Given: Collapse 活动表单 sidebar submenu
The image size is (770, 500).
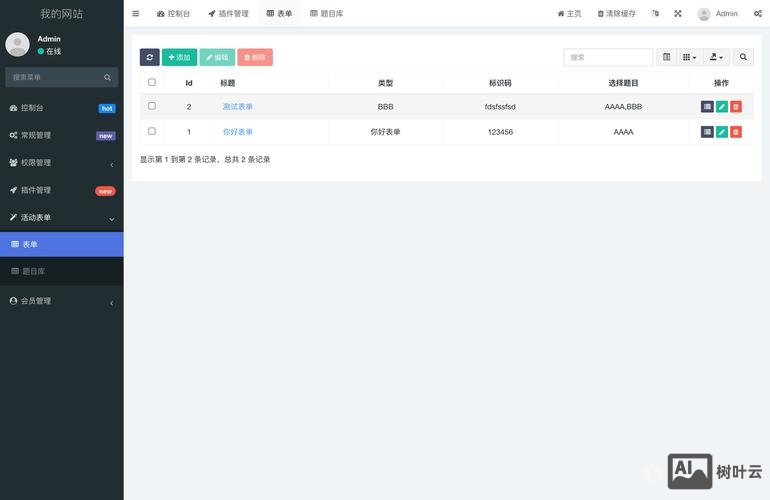Looking at the screenshot, I should point(62,218).
